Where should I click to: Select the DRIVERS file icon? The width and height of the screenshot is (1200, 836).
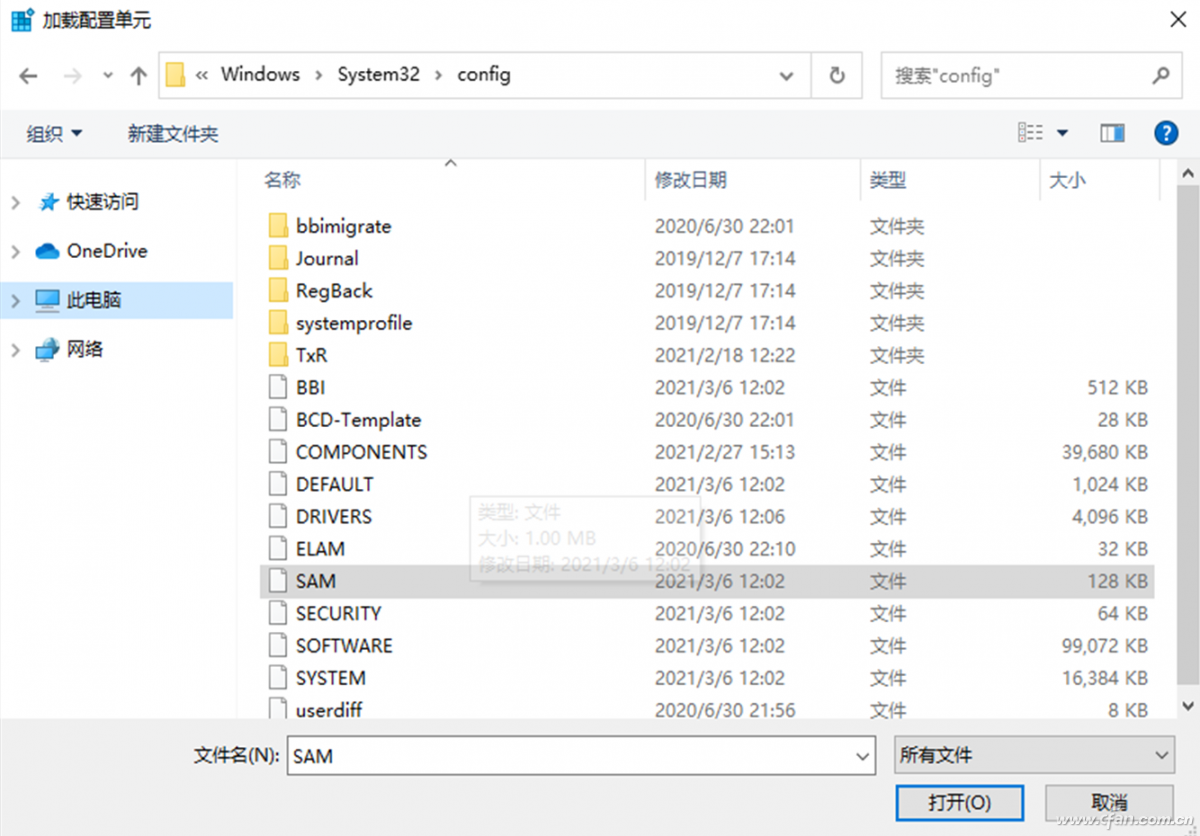[x=279, y=517]
